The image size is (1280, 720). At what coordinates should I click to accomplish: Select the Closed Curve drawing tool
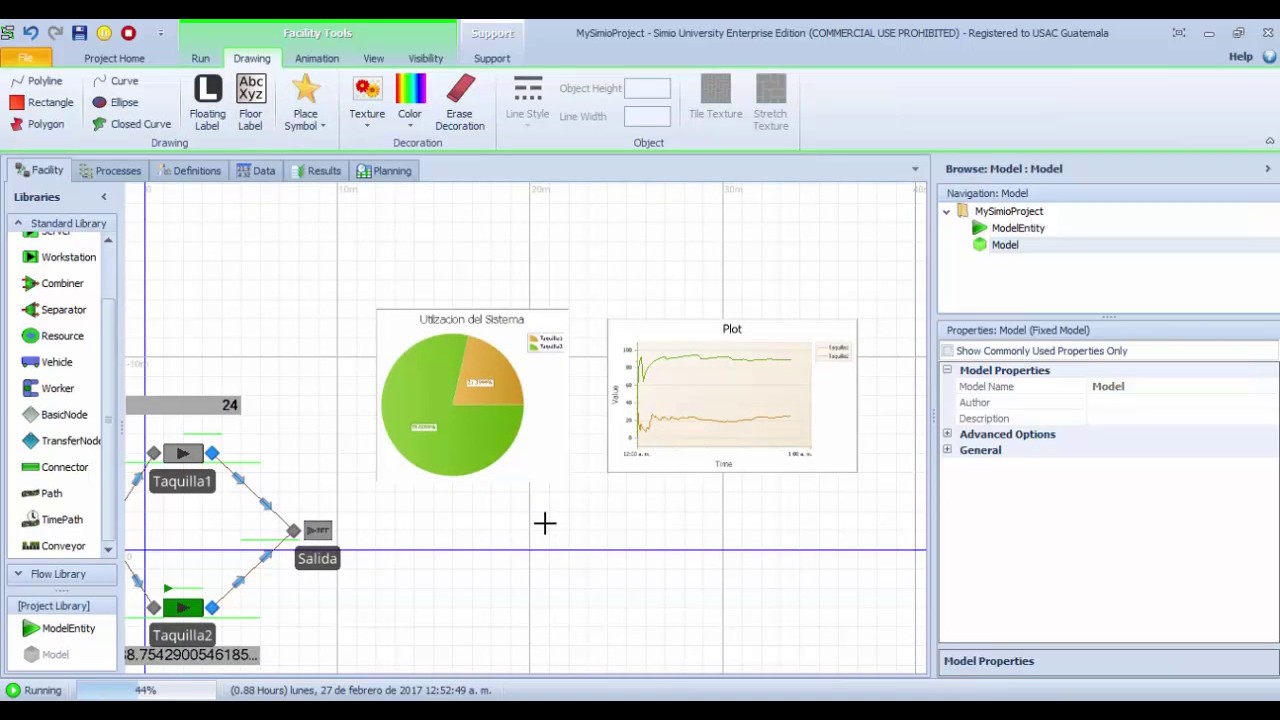click(x=131, y=124)
